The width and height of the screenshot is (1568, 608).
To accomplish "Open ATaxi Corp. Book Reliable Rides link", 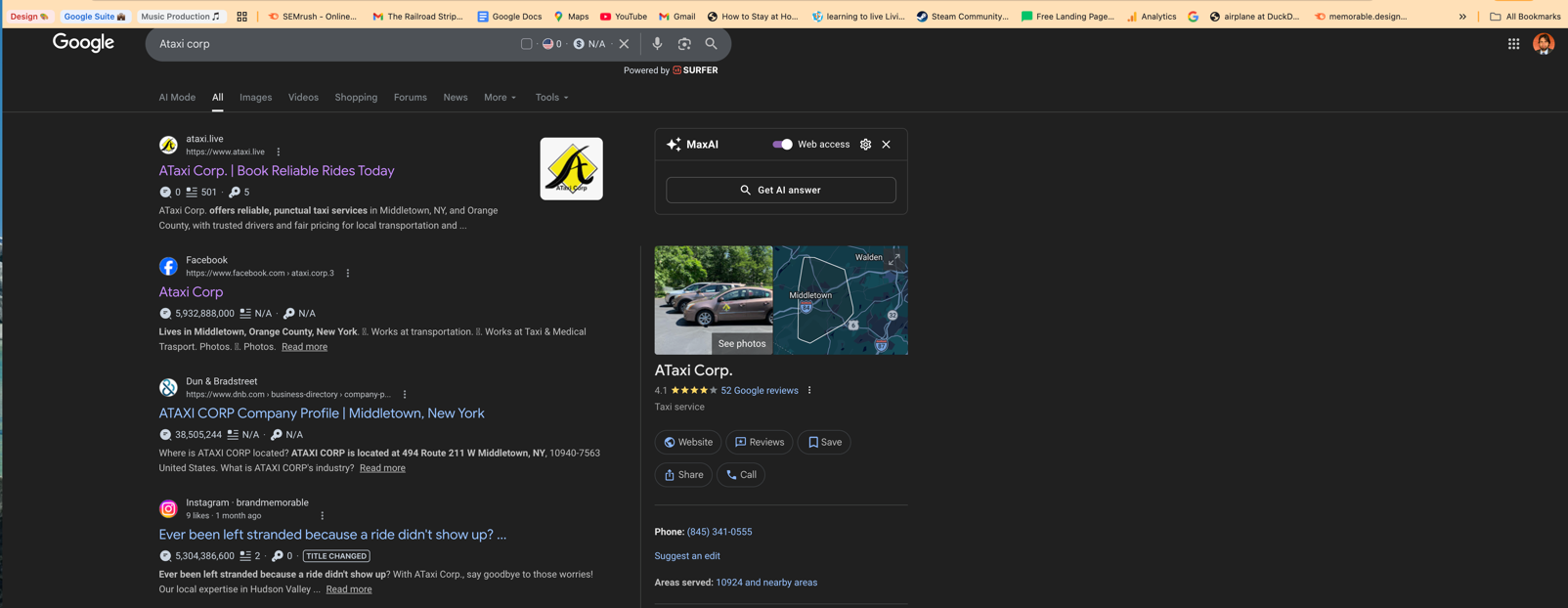I will (277, 170).
